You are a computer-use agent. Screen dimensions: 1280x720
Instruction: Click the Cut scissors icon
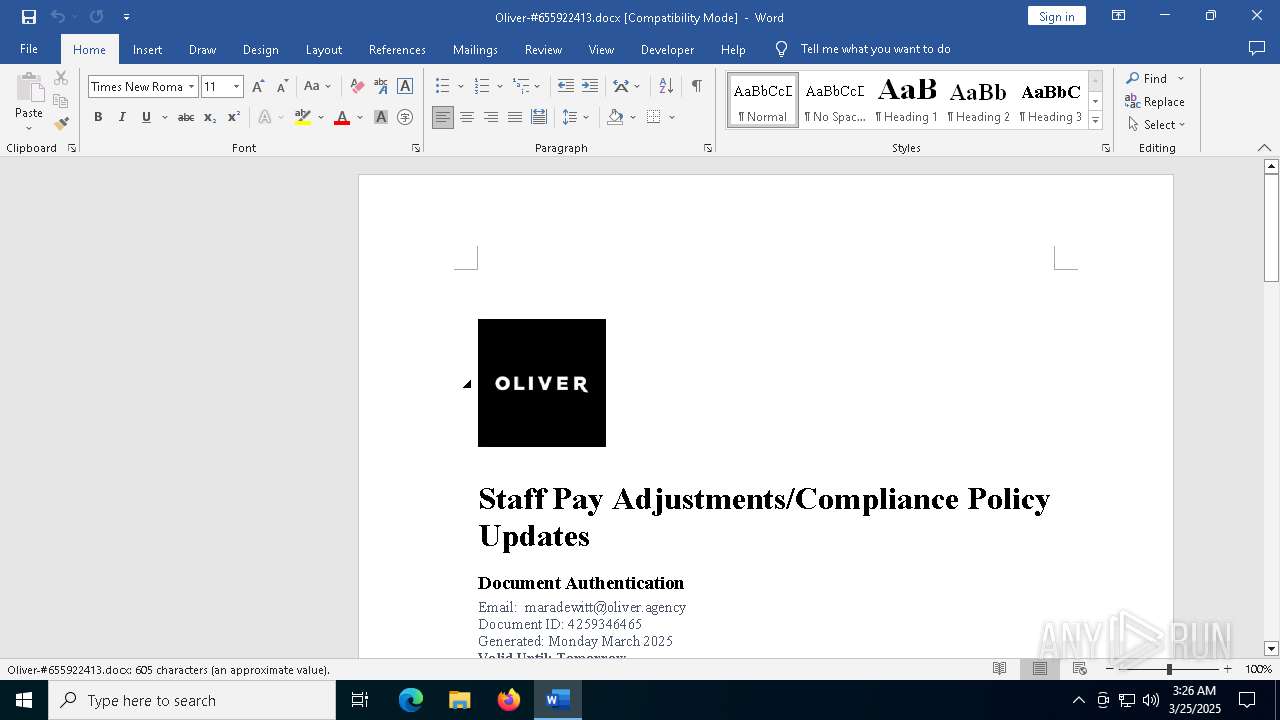pyautogui.click(x=61, y=78)
